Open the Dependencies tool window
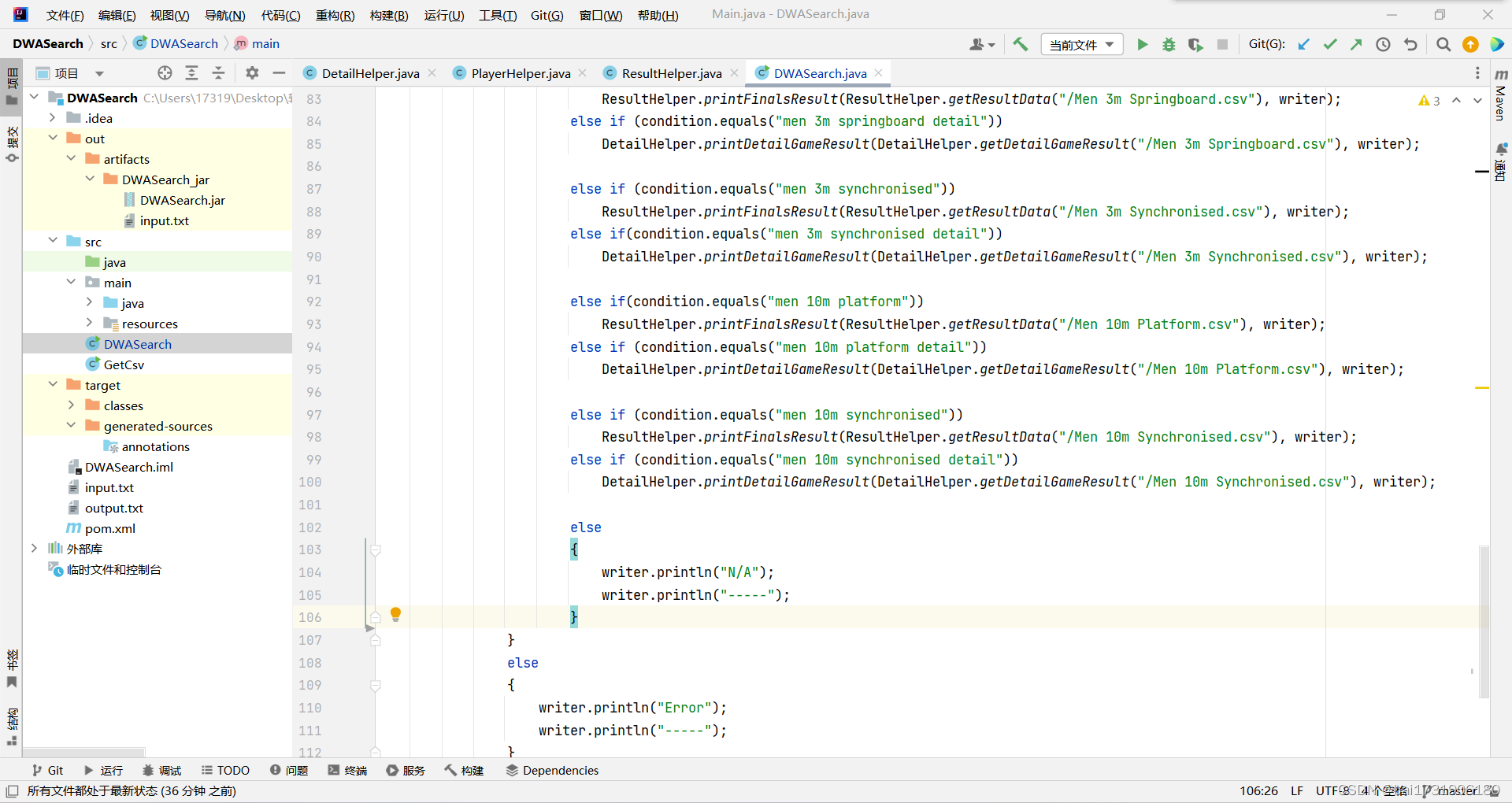The image size is (1512, 803). coord(552,770)
